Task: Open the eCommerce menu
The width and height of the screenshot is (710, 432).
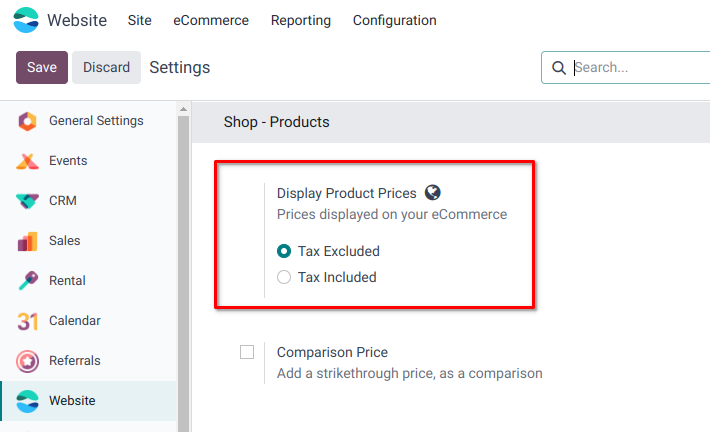Action: click(x=211, y=20)
